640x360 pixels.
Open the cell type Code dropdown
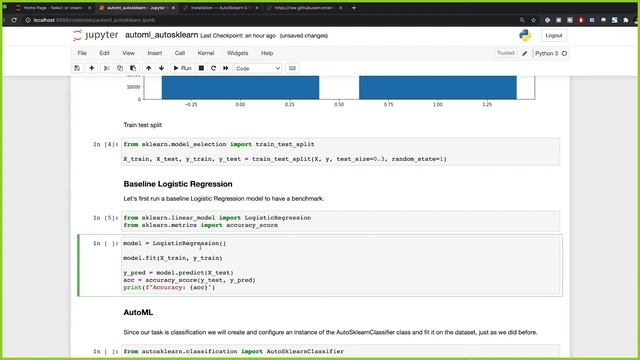[258, 69]
